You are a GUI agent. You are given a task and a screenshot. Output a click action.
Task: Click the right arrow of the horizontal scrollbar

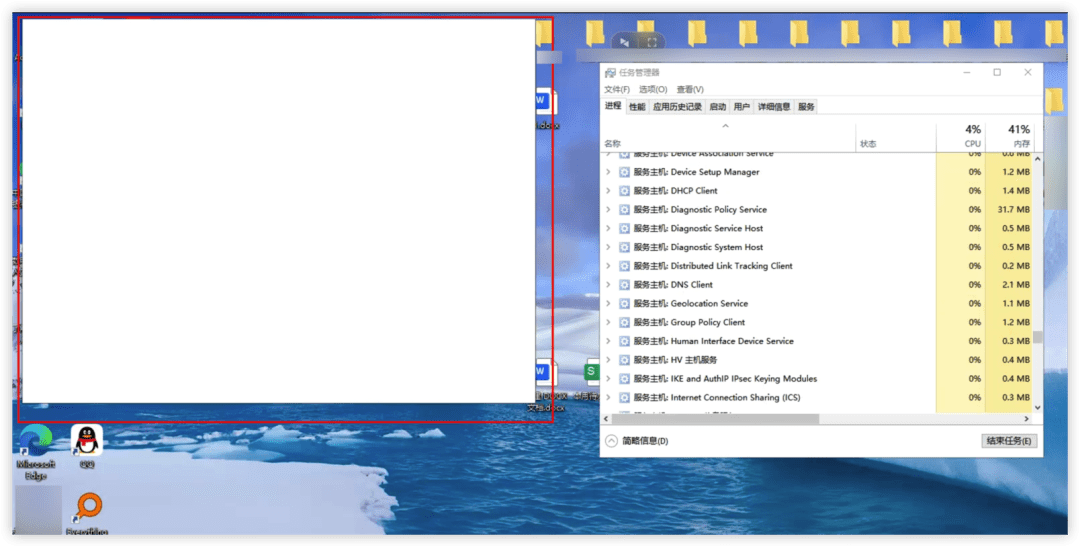1026,419
